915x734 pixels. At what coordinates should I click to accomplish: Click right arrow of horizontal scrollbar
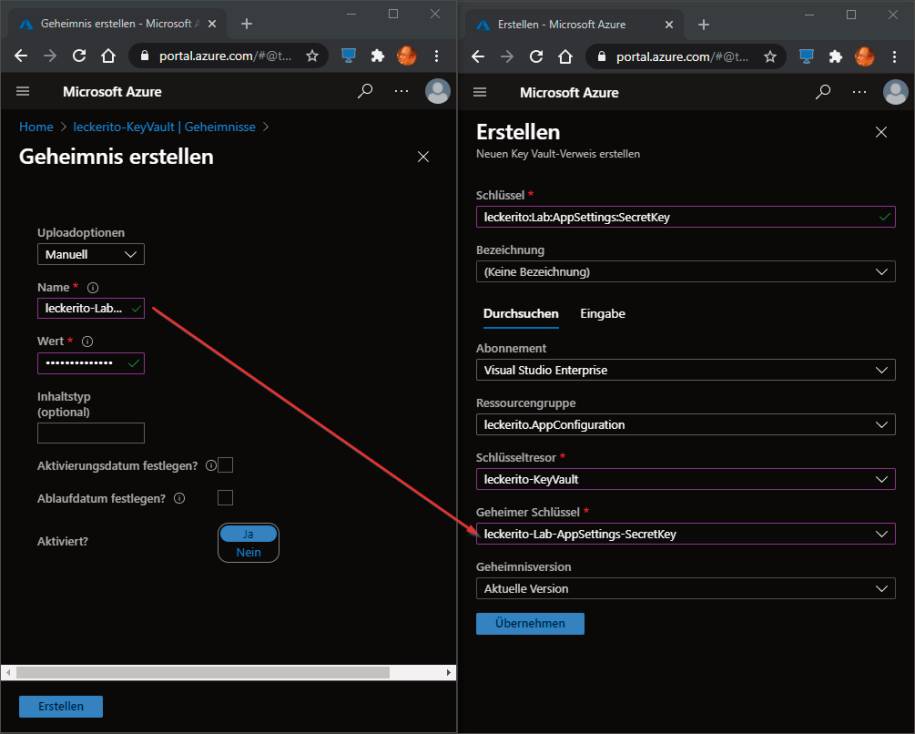(448, 673)
